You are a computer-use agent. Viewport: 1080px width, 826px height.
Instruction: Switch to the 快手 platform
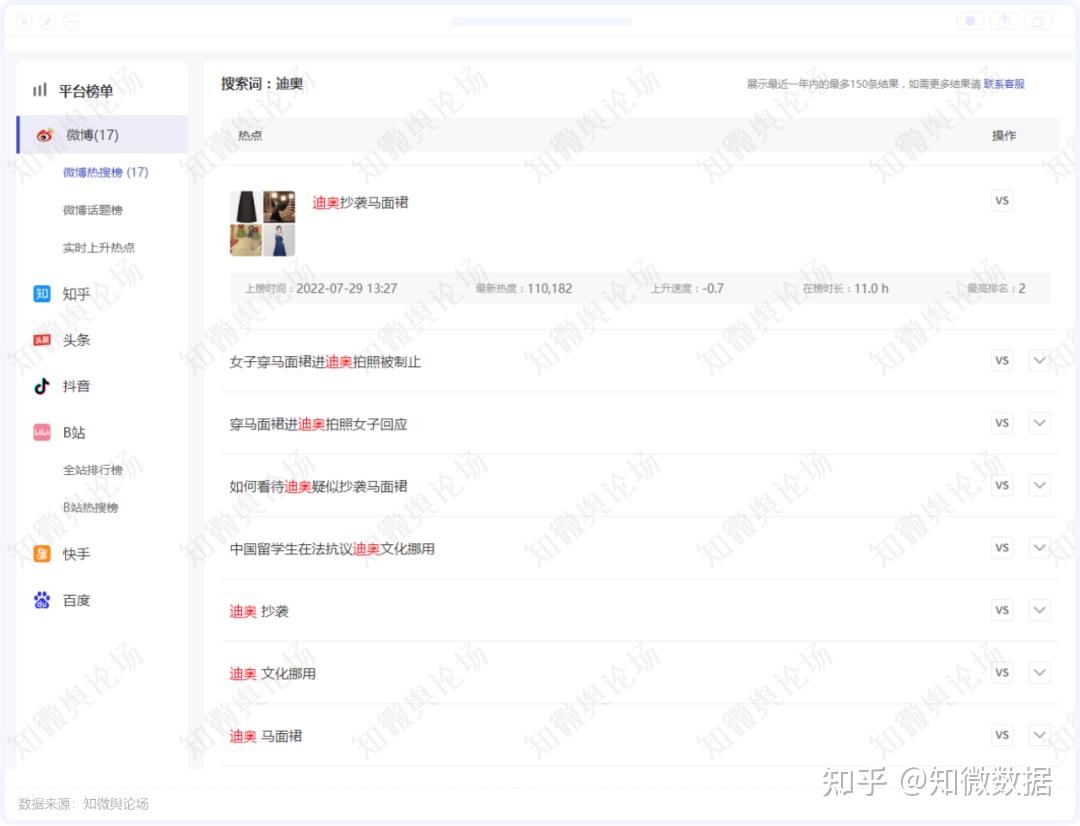(x=76, y=554)
